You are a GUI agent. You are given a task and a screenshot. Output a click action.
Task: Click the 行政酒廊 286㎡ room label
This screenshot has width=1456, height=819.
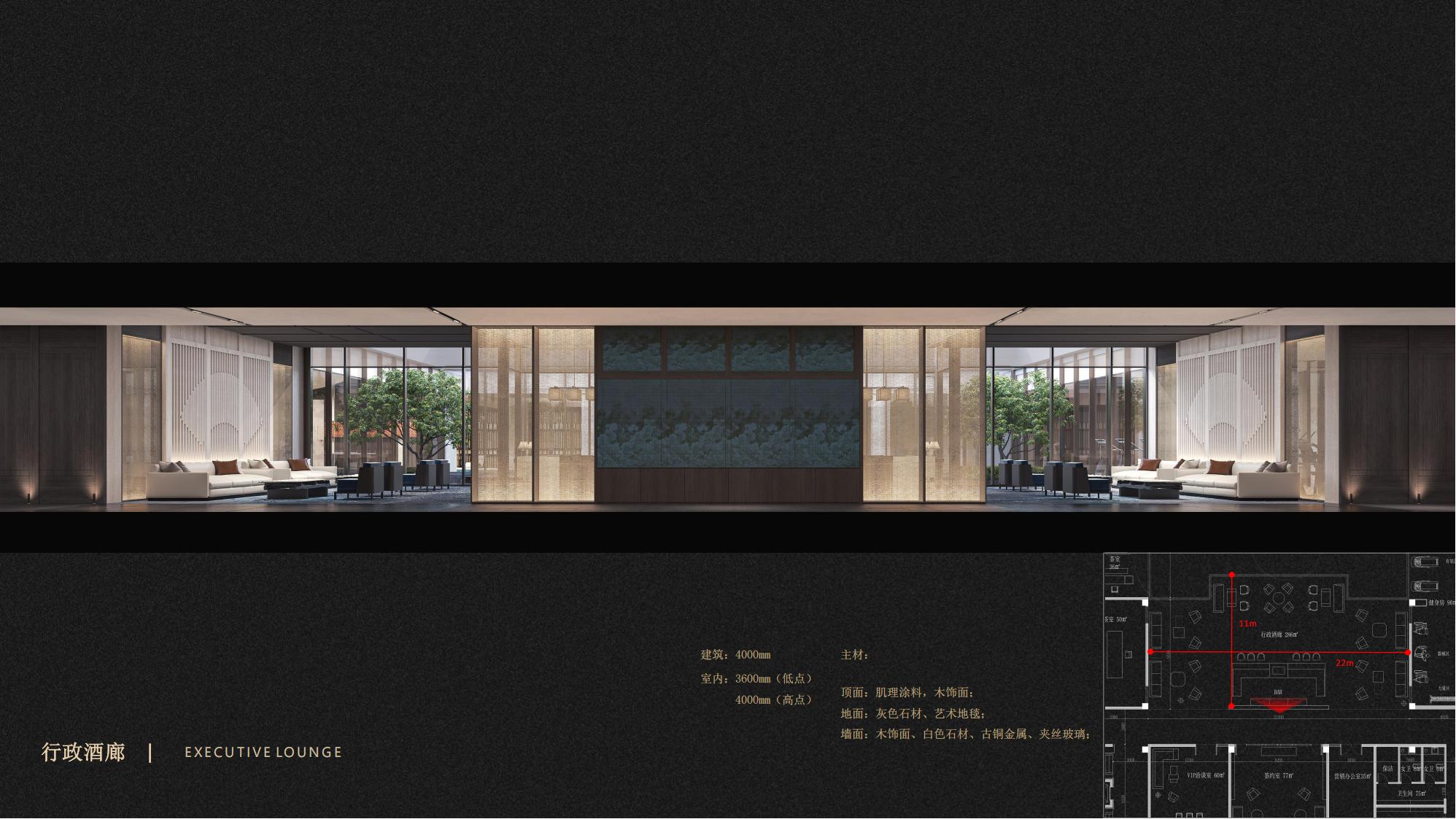[1279, 634]
